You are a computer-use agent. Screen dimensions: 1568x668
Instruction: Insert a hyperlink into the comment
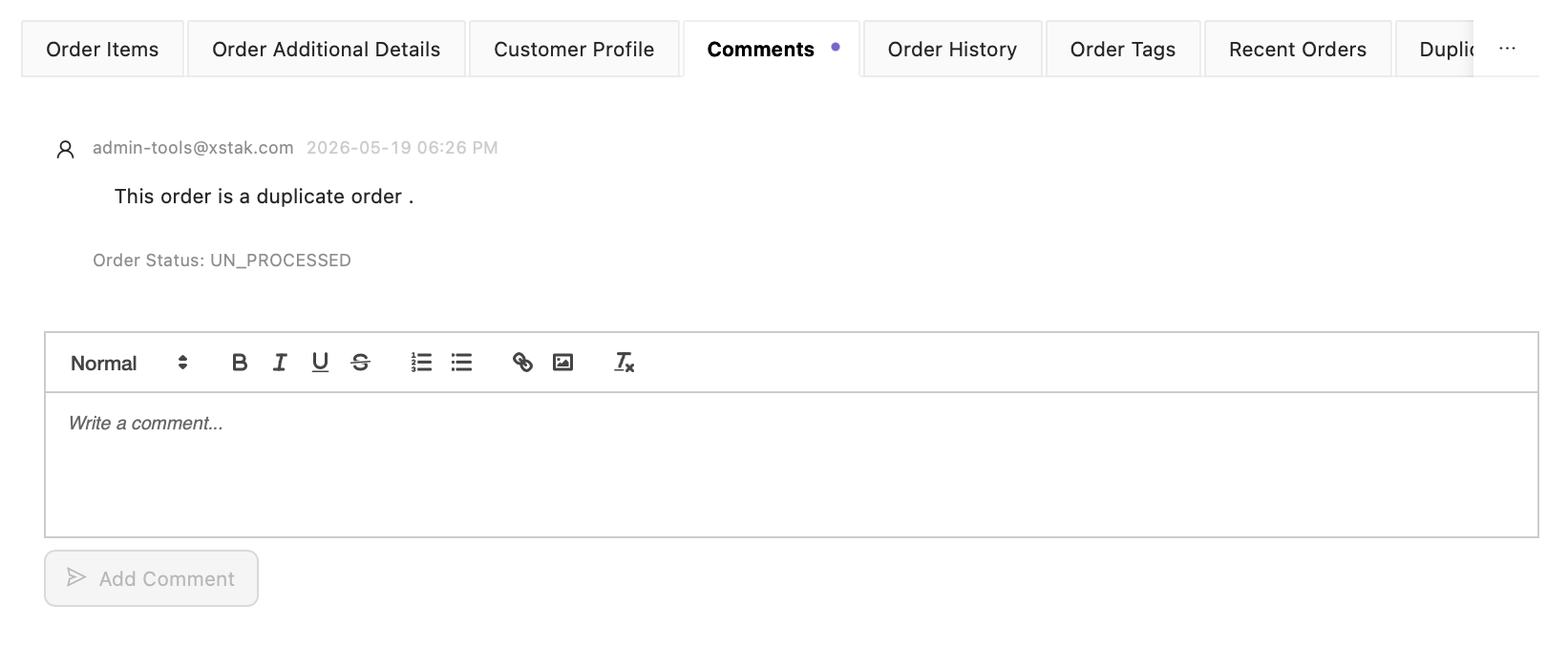pos(522,363)
